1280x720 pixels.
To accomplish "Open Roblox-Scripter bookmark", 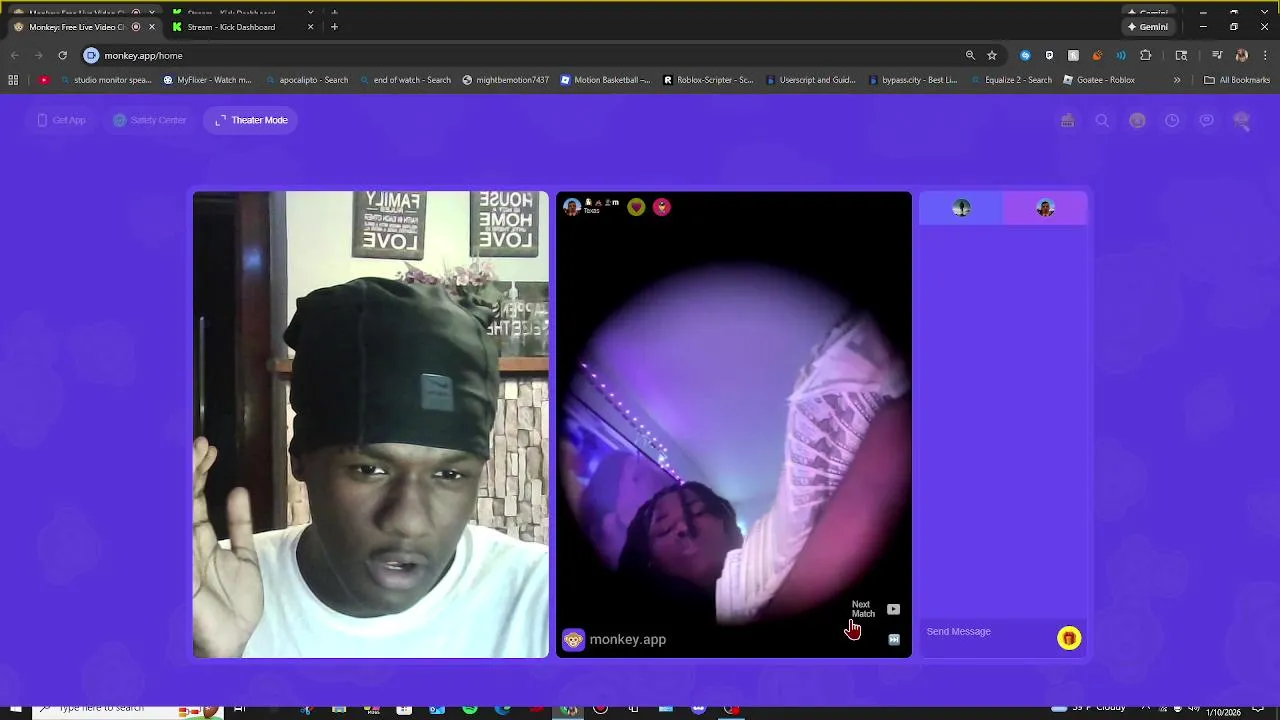I will pyautogui.click(x=708, y=80).
